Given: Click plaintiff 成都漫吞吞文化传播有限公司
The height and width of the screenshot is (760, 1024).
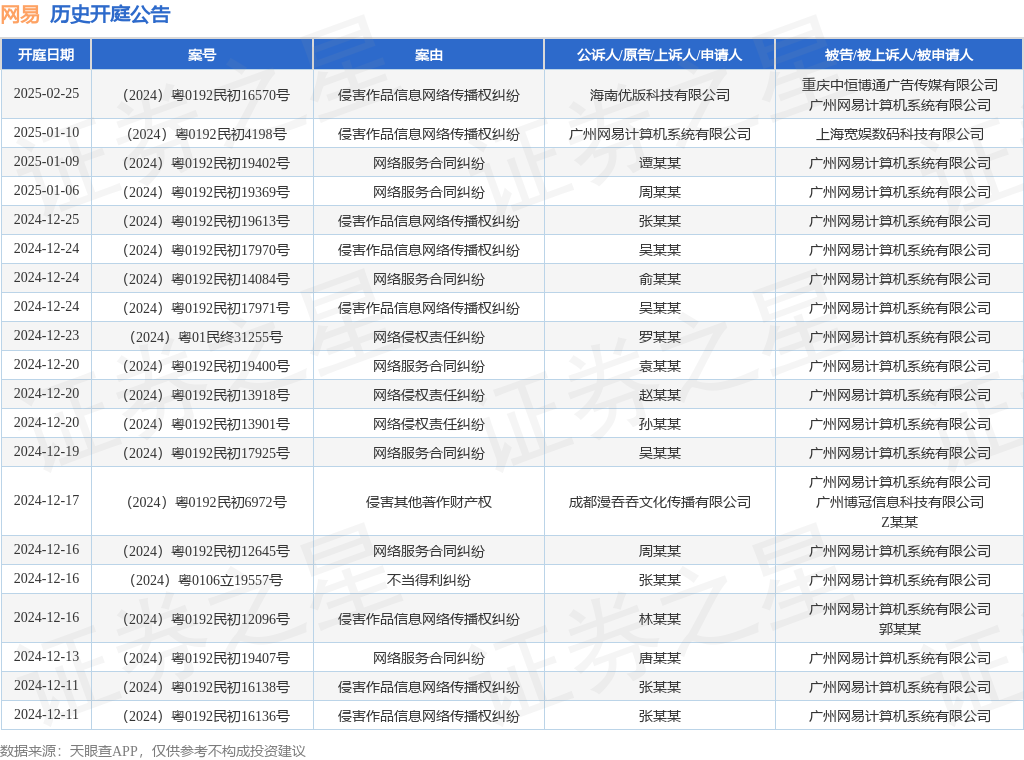Looking at the screenshot, I should (660, 502).
